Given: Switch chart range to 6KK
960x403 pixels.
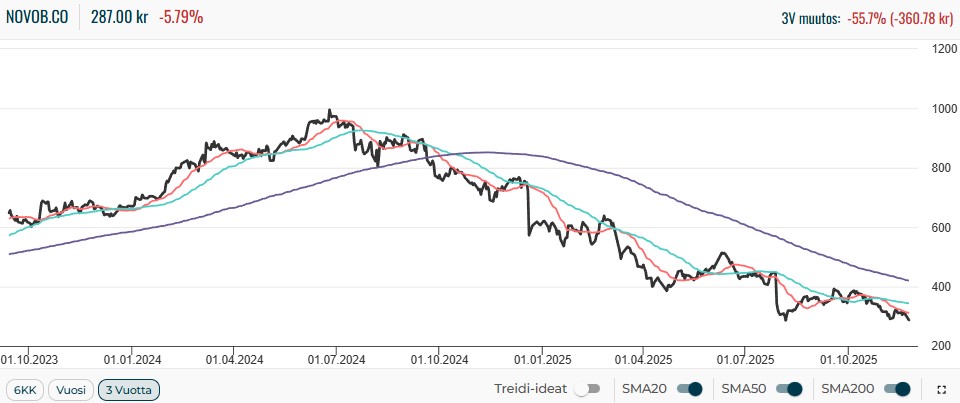Looking at the screenshot, I should click(24, 389).
